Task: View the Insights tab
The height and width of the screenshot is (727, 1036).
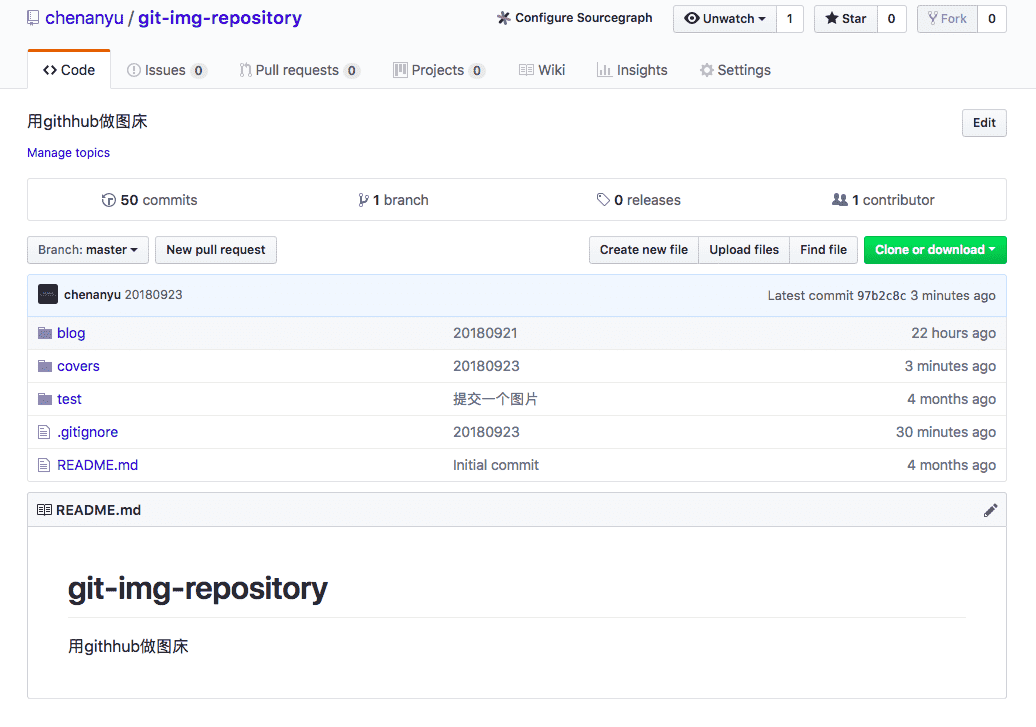Action: pos(632,70)
